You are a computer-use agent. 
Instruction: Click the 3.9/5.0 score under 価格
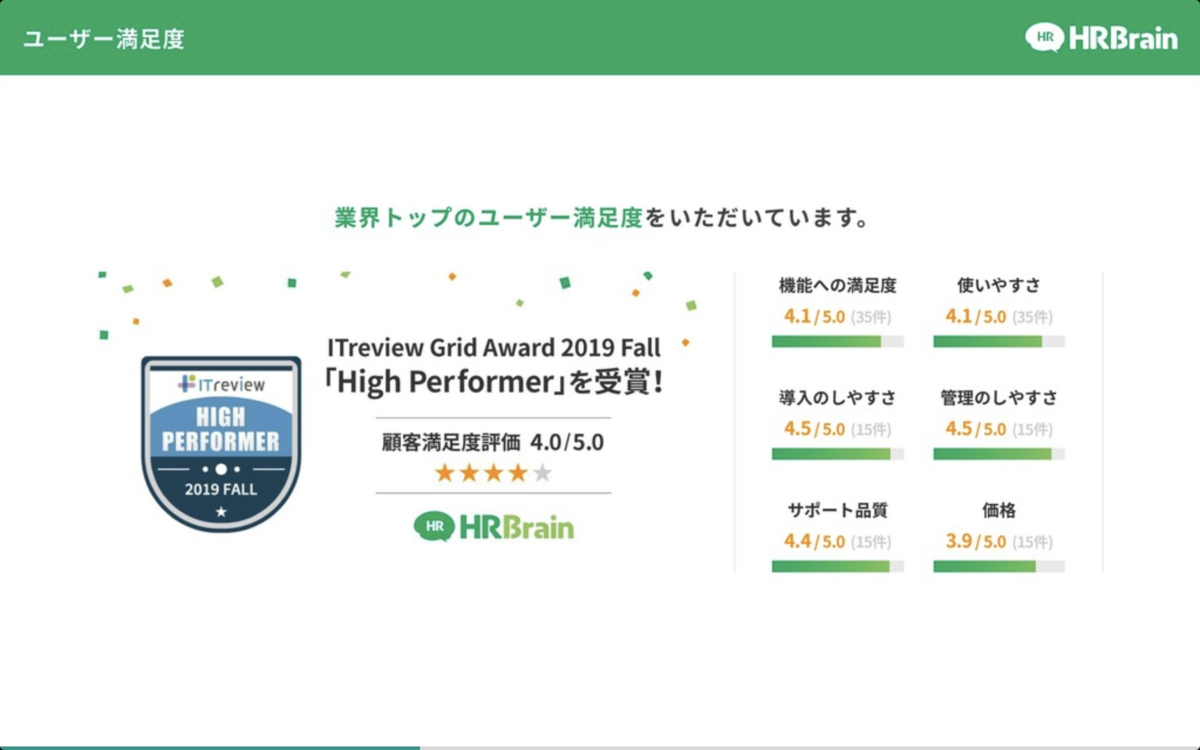point(976,542)
